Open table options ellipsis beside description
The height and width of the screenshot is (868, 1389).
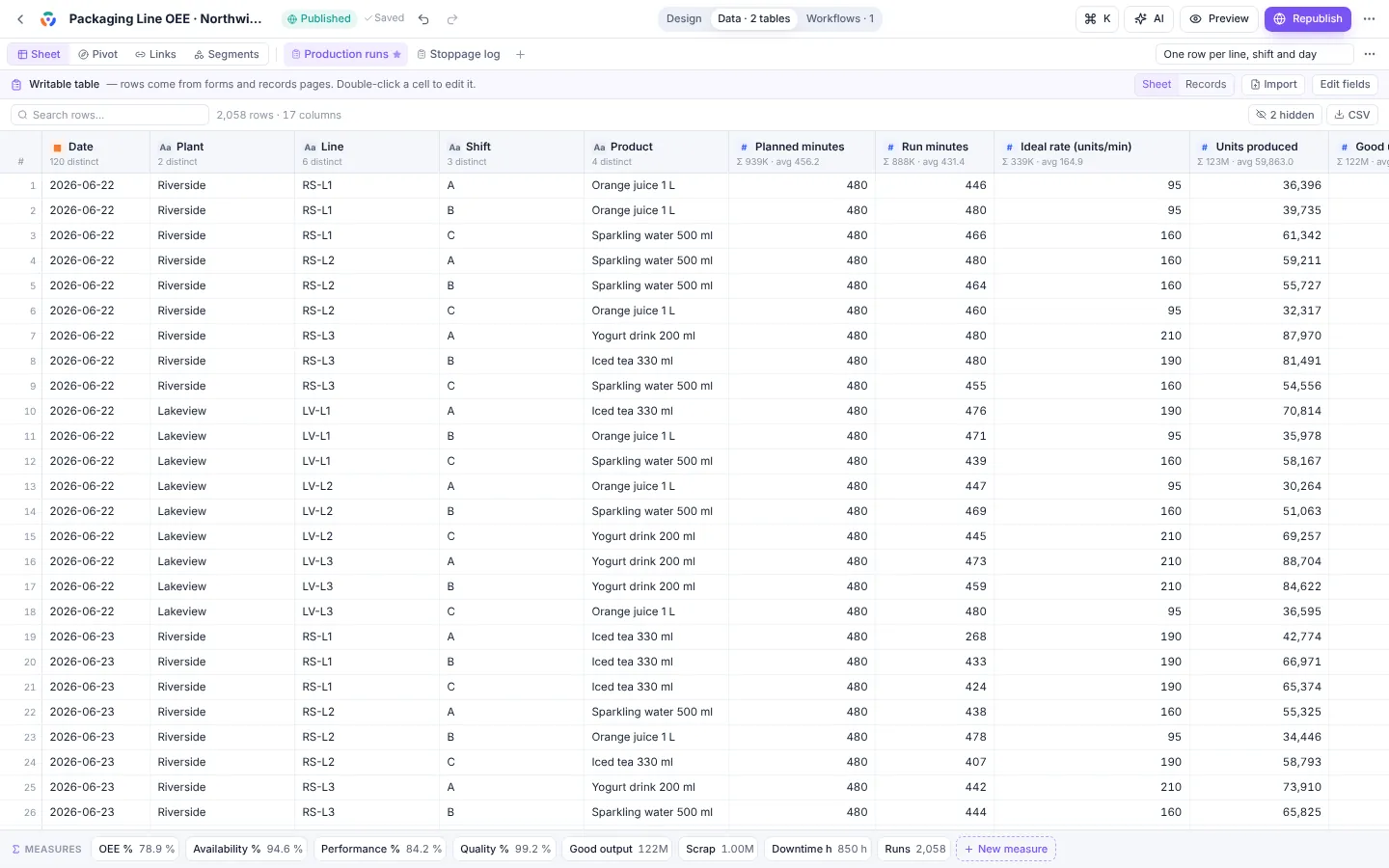[x=1370, y=54]
